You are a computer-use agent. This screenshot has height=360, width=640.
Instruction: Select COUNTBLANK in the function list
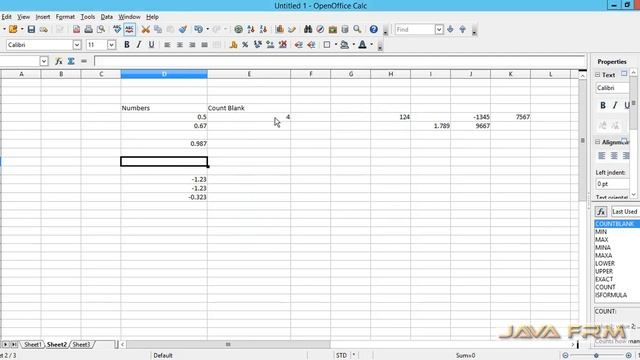click(617, 224)
